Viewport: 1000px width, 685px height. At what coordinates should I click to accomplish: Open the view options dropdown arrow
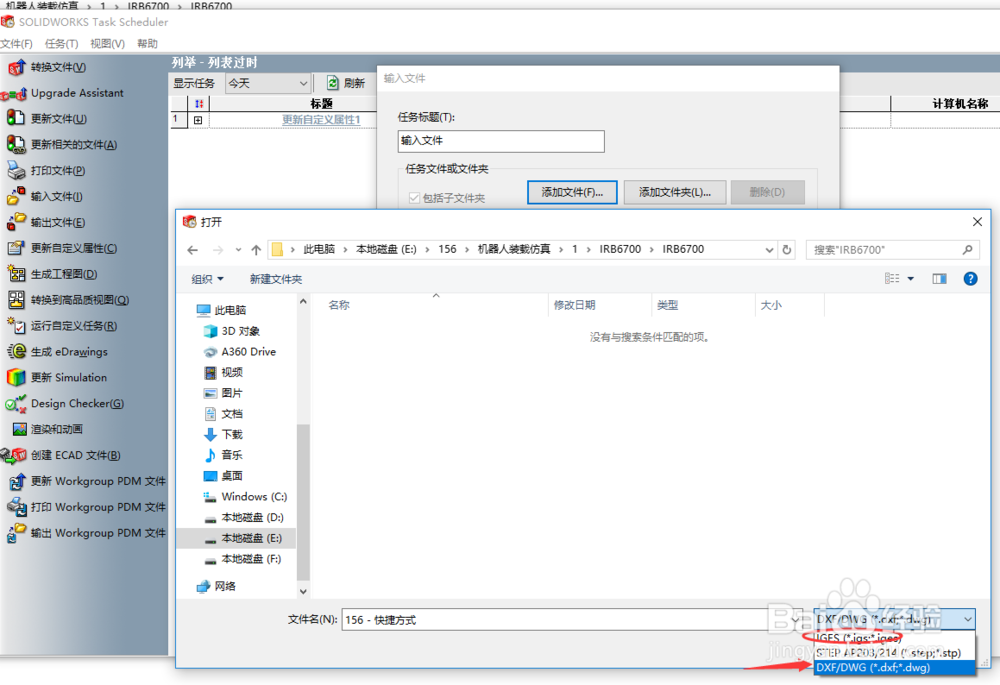[x=911, y=279]
